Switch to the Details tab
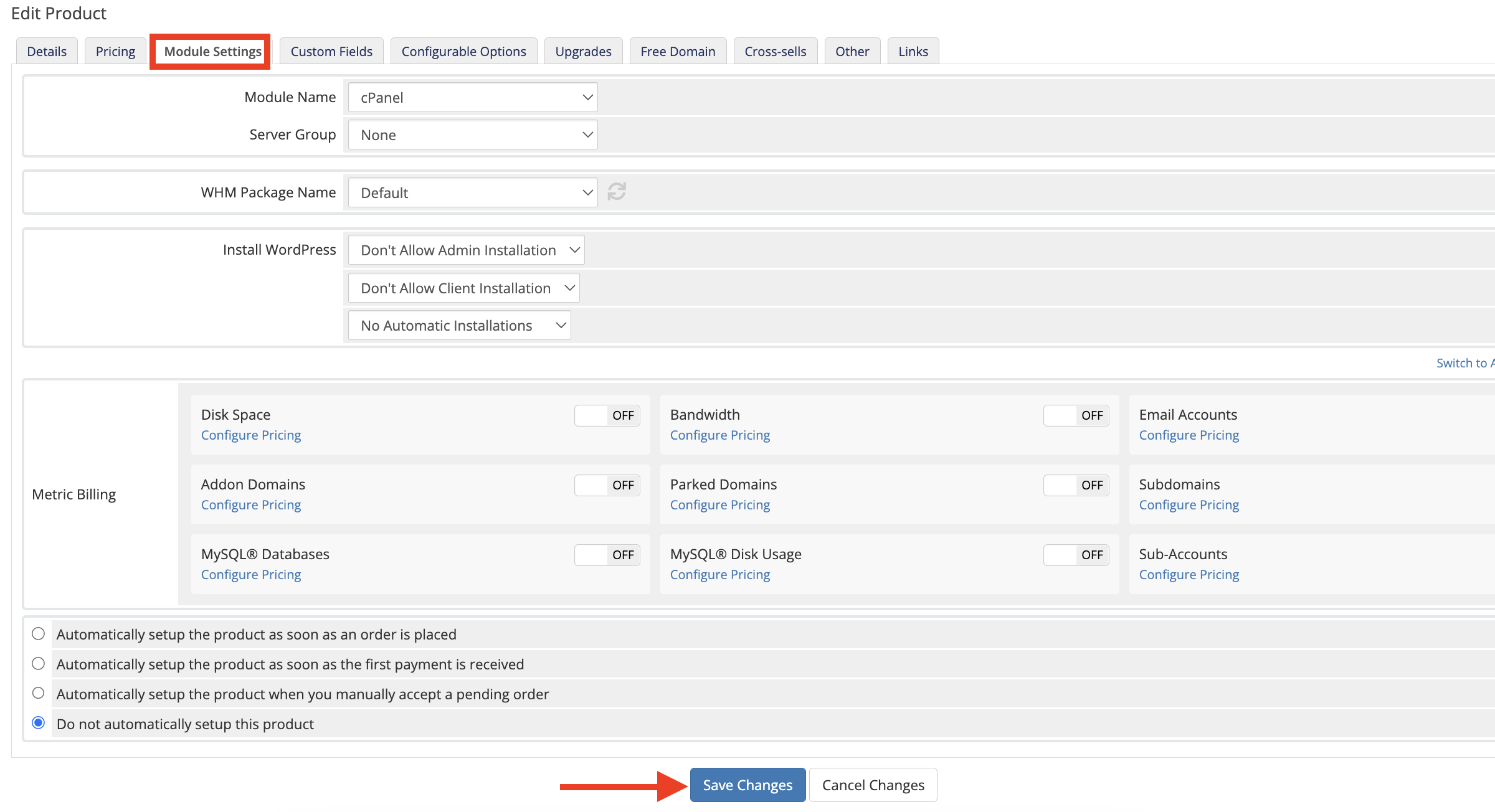Viewport: 1495px width, 812px height. click(47, 51)
